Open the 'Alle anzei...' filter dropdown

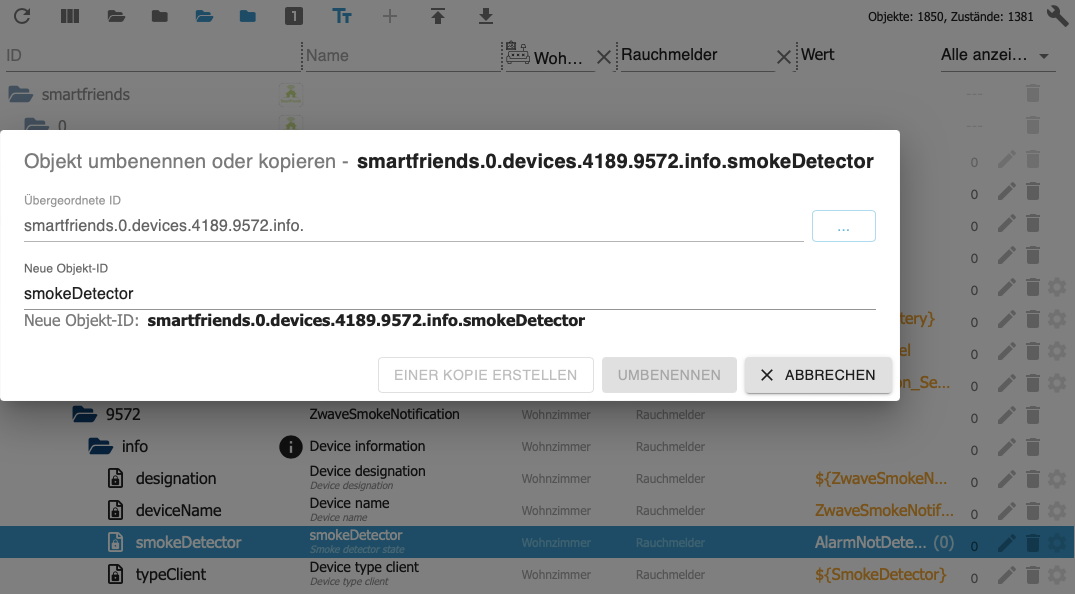coord(997,56)
